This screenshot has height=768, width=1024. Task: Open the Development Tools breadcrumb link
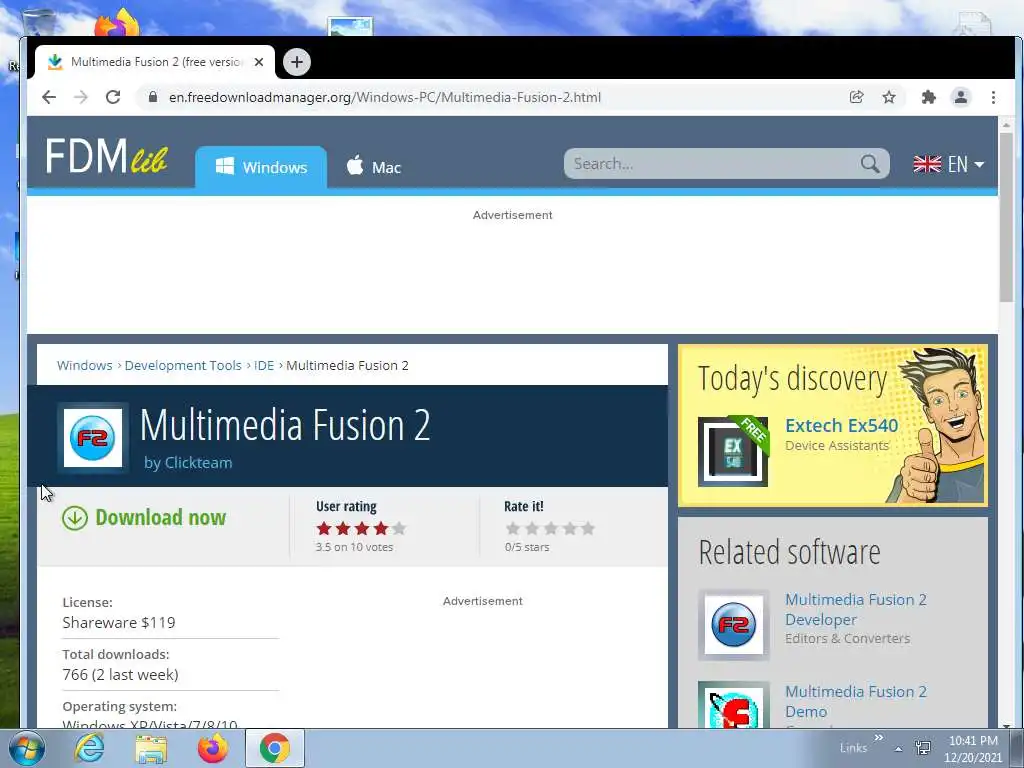(183, 365)
